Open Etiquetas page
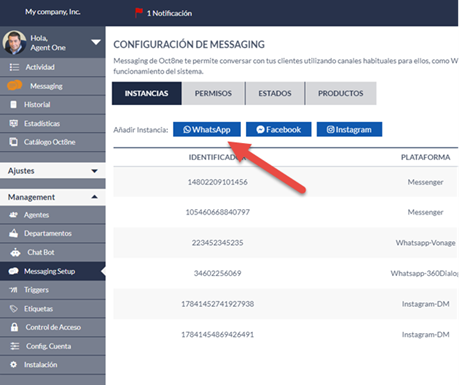The height and width of the screenshot is (385, 459). pos(53,309)
